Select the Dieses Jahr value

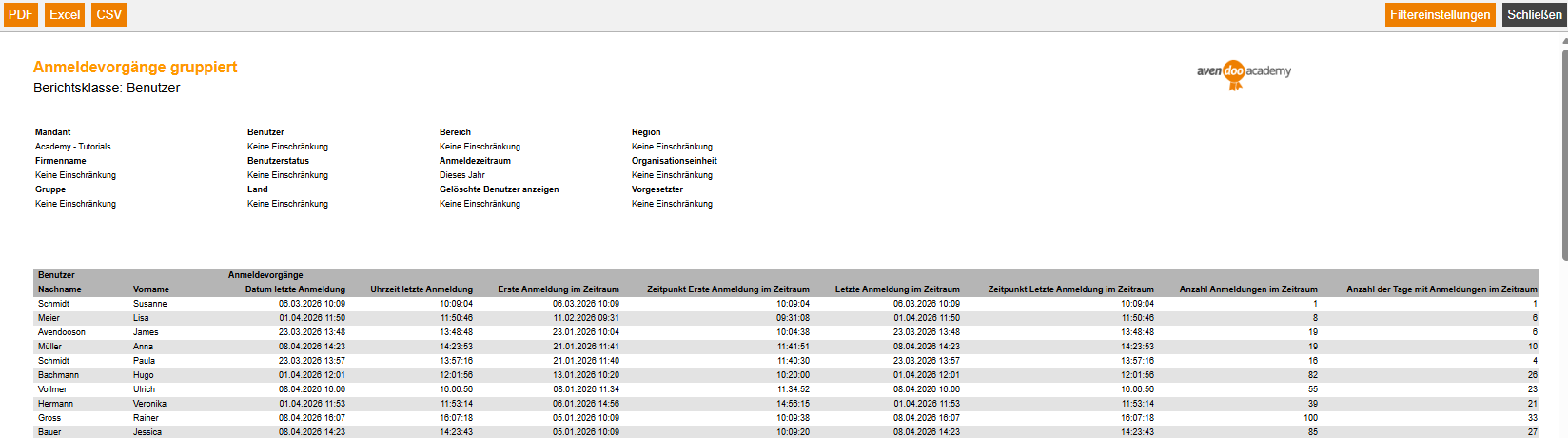coord(462,175)
